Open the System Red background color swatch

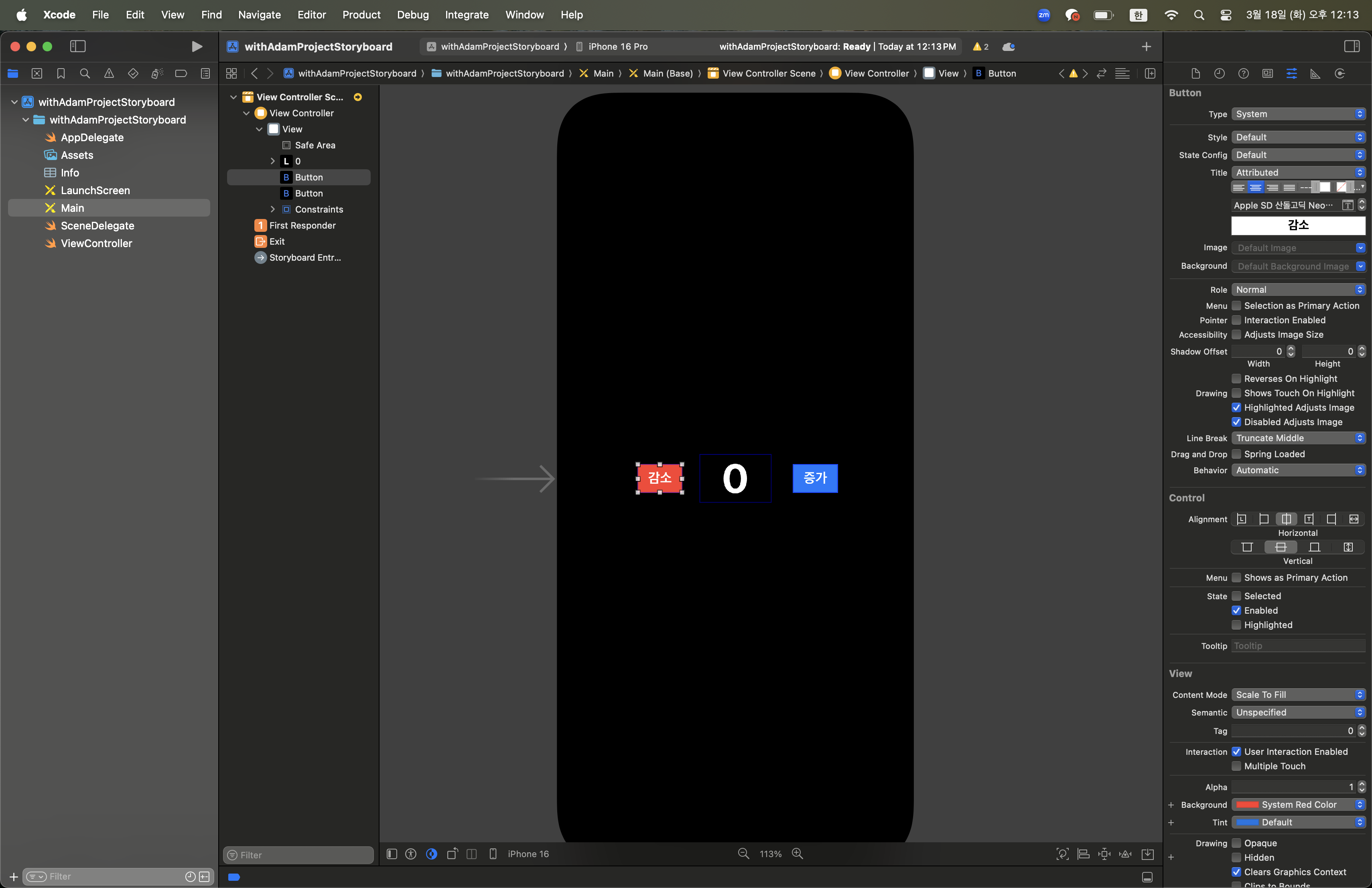tap(1248, 805)
